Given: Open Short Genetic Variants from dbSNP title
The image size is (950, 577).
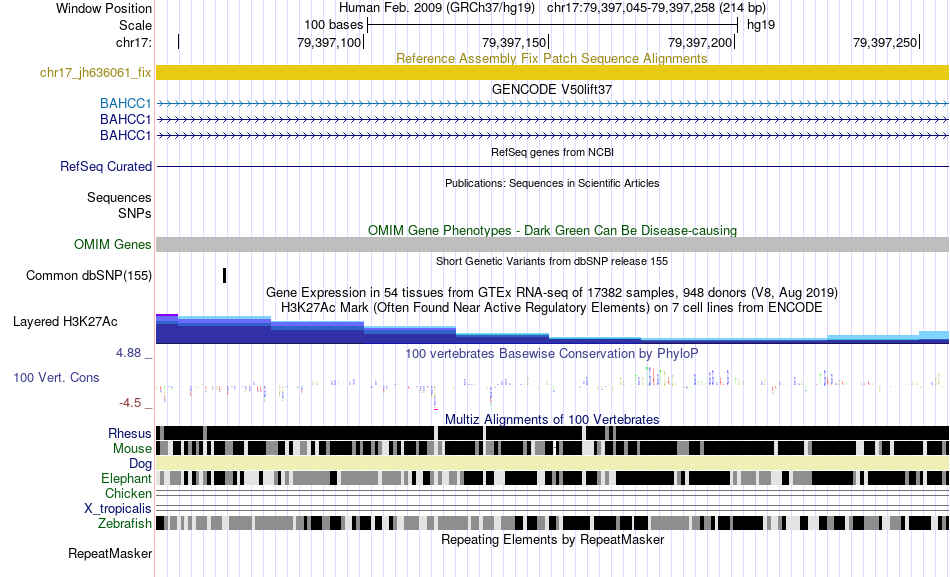Looking at the screenshot, I should (x=552, y=261).
